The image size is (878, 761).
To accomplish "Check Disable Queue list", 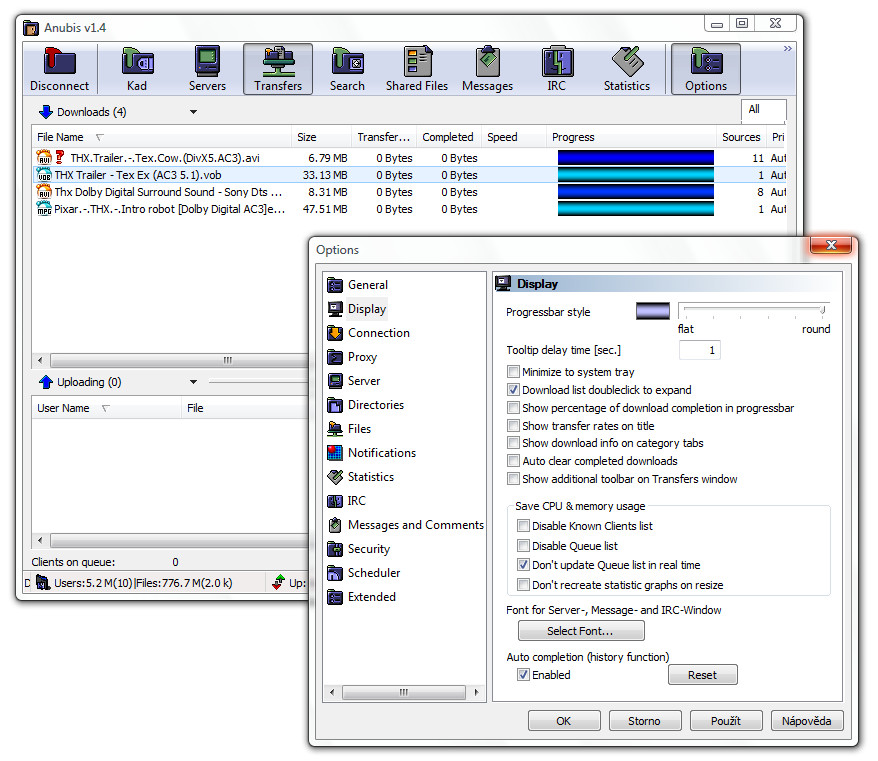I will 523,545.
